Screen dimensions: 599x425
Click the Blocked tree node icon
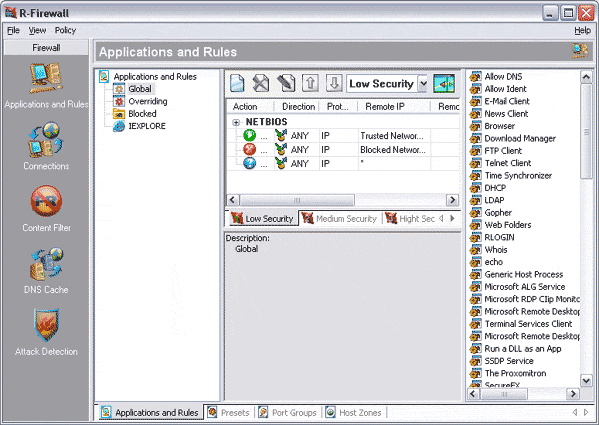119,113
